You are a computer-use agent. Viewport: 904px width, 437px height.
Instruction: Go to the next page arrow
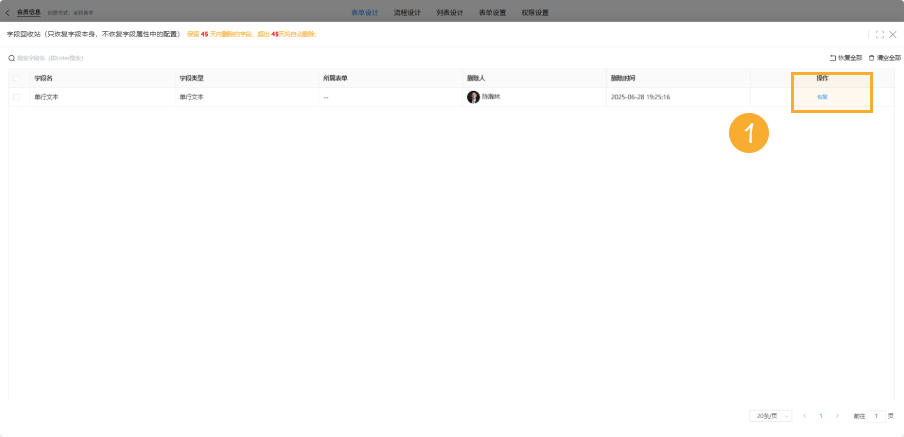[837, 416]
